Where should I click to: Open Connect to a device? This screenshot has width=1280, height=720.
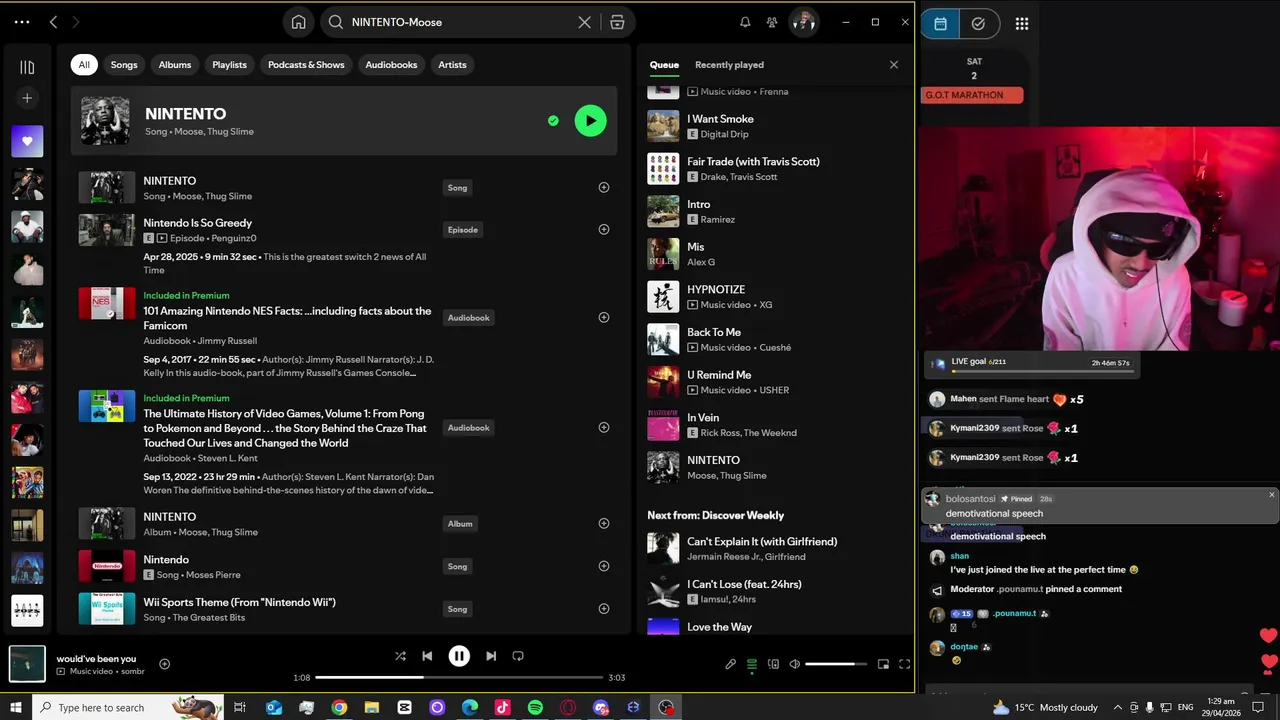click(773, 664)
